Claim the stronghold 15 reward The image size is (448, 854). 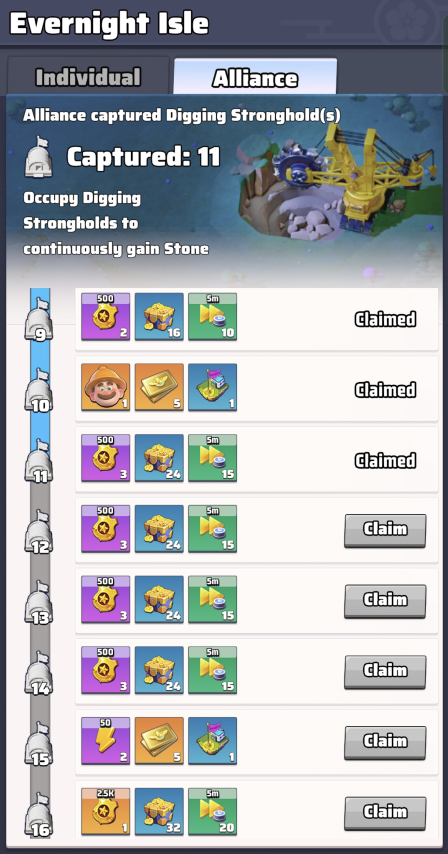(x=385, y=742)
